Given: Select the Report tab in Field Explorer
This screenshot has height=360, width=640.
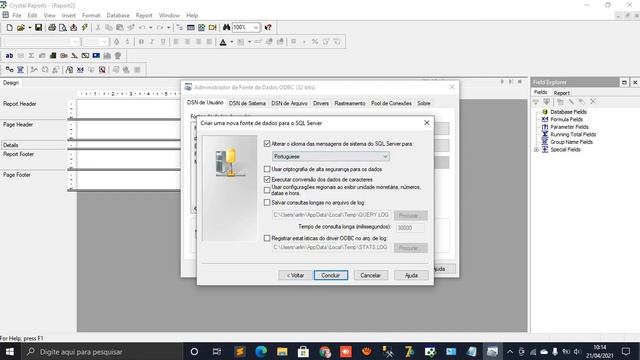Looking at the screenshot, I should 562,93.
